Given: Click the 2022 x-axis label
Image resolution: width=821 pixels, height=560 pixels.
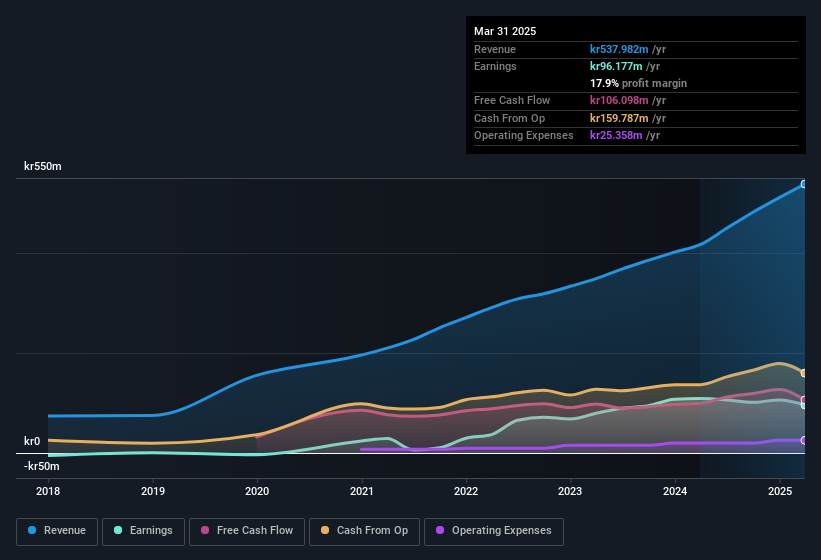Looking at the screenshot, I should tap(466, 491).
